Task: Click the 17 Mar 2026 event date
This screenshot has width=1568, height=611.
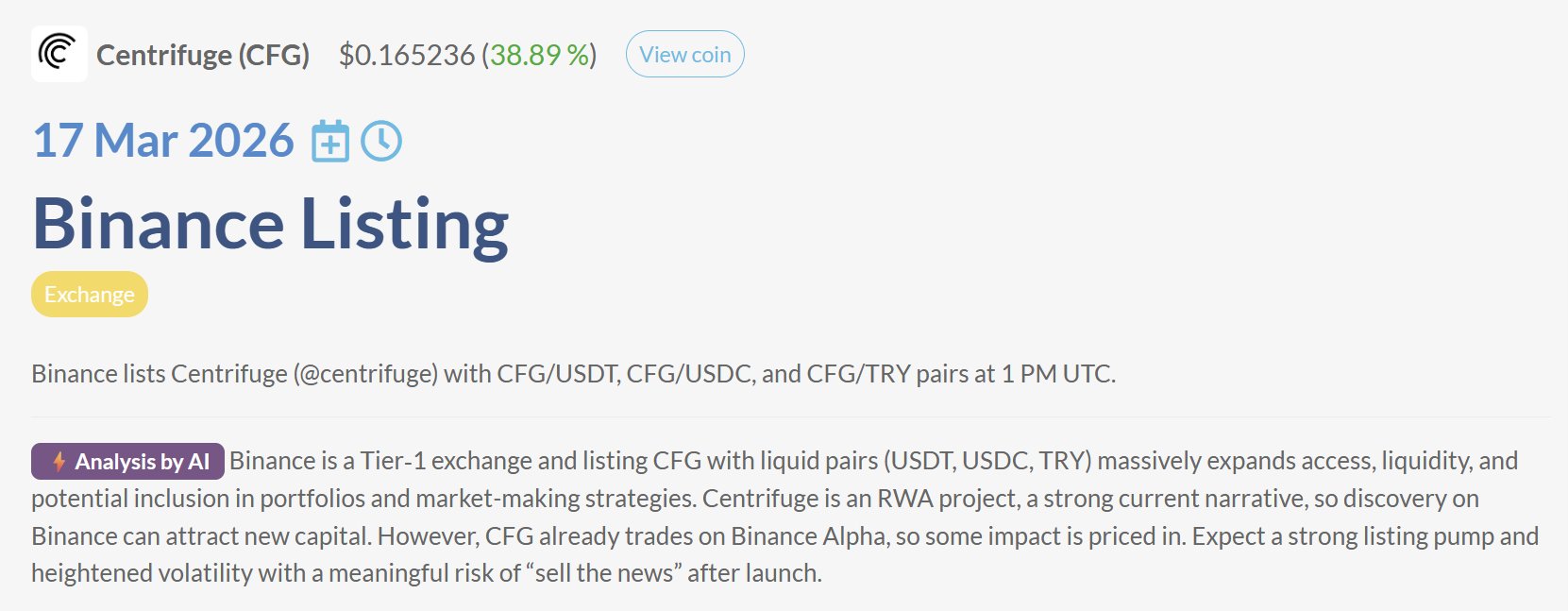Action: pos(163,141)
